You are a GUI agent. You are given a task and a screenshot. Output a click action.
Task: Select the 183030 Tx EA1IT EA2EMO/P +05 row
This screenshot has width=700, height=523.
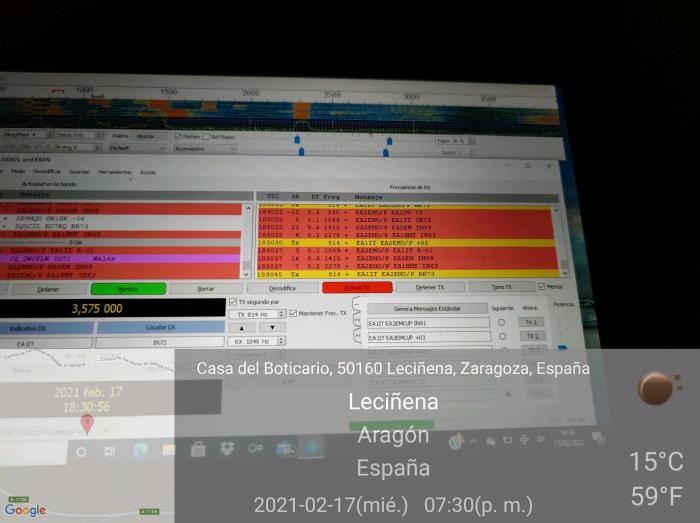click(406, 243)
